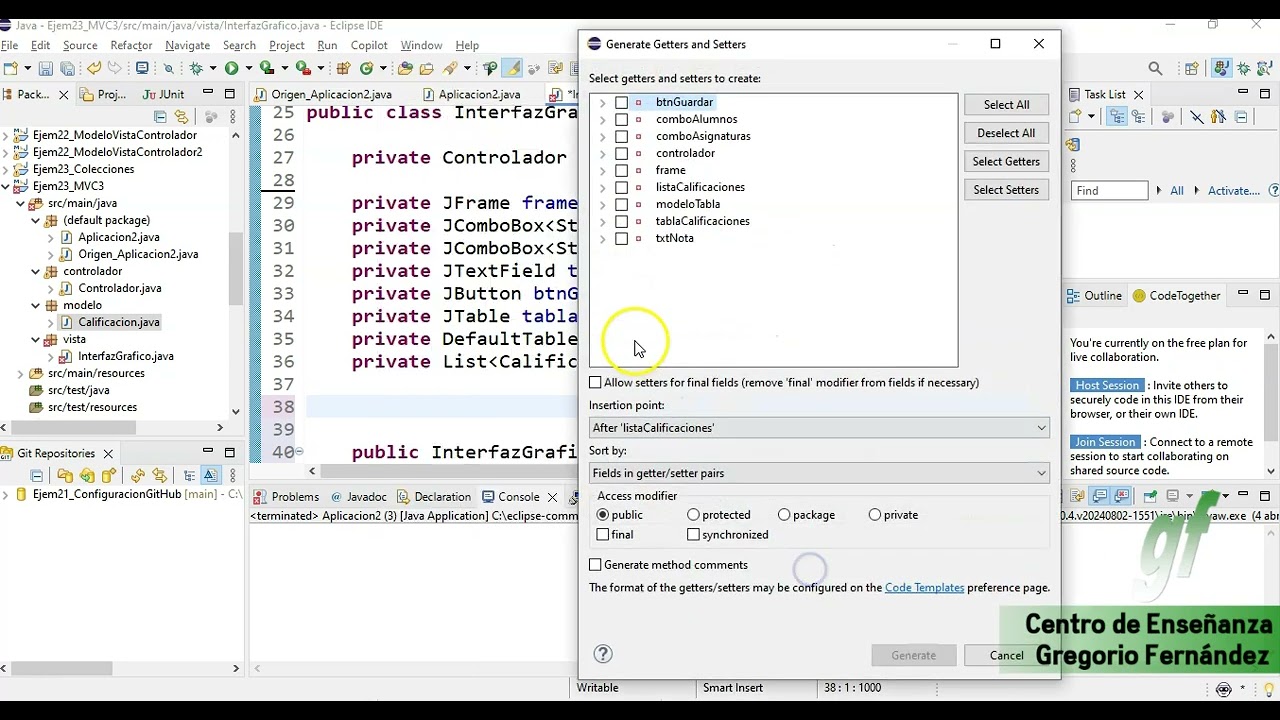Click the New Java Package icon
Image resolution: width=1280 pixels, height=720 pixels.
pos(344,68)
